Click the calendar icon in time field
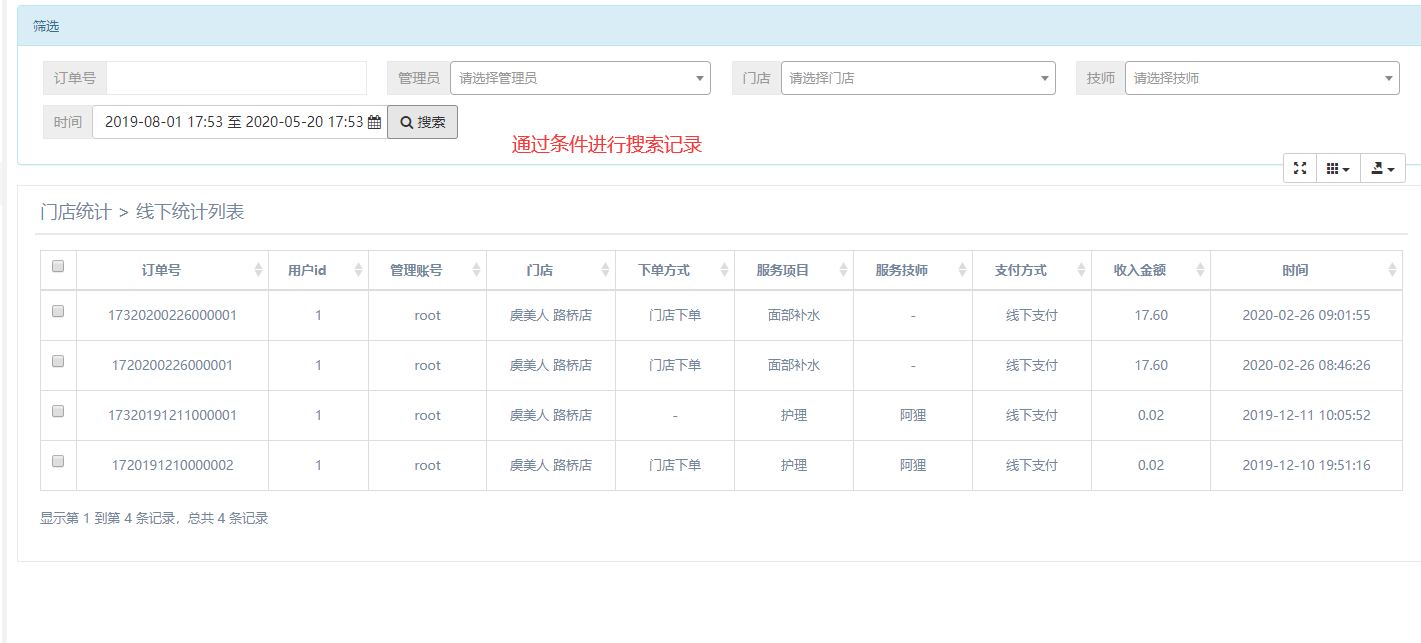The width and height of the screenshot is (1421, 643). (375, 122)
